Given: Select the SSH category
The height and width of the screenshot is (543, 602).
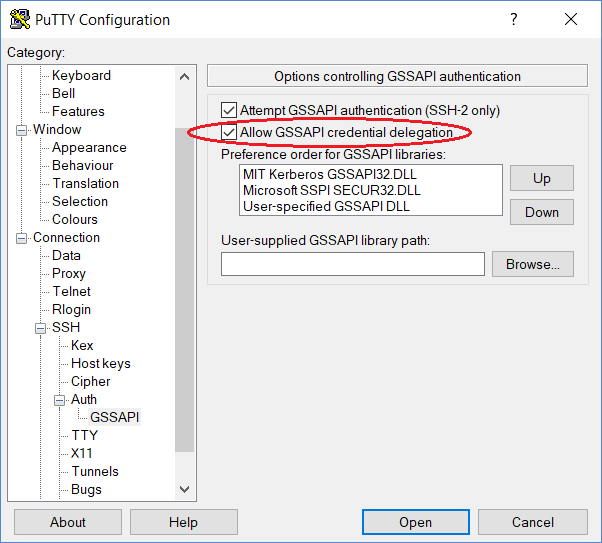Looking at the screenshot, I should tap(66, 328).
